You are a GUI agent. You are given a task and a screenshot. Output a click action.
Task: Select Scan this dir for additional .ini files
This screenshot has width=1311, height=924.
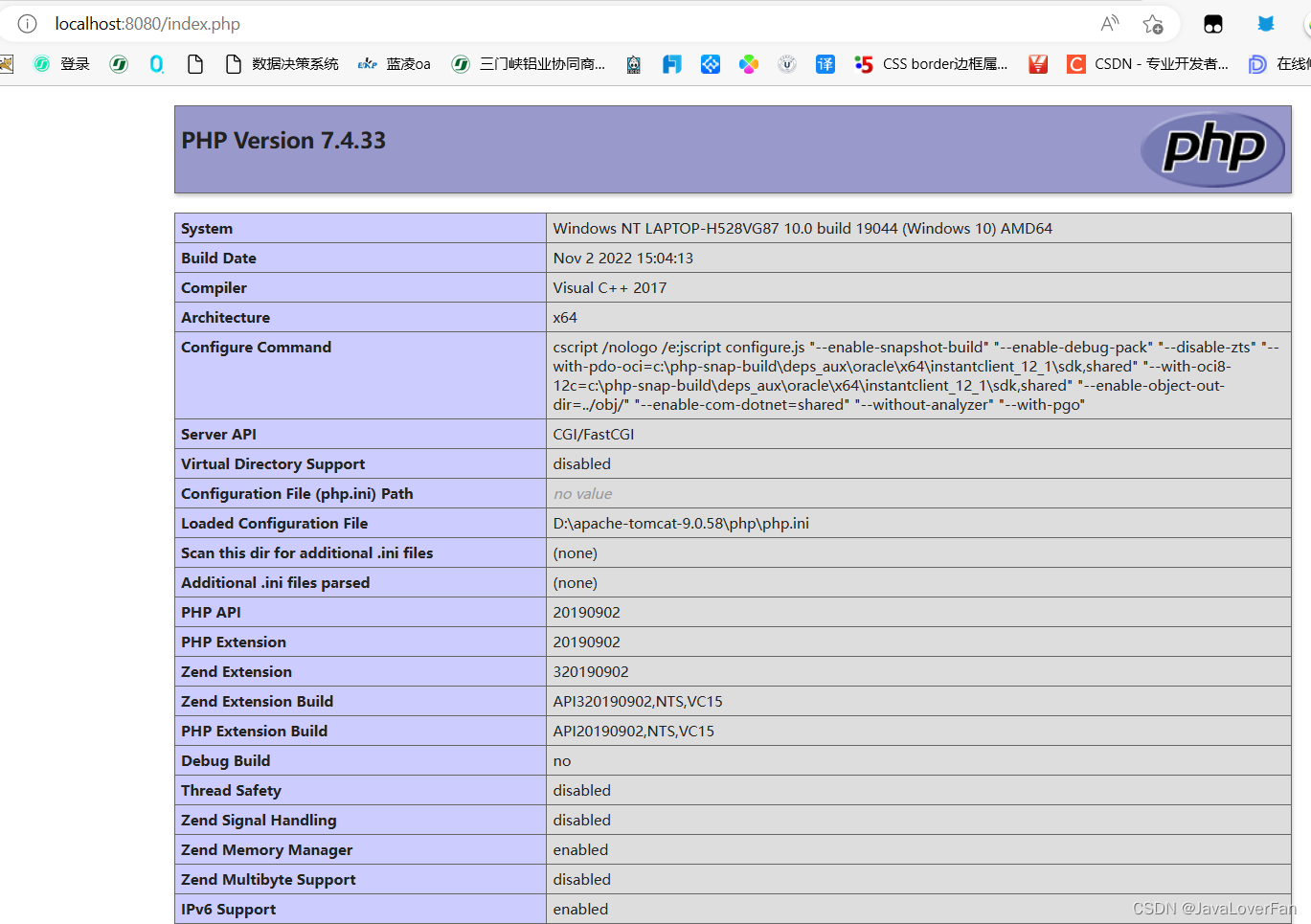(x=306, y=552)
